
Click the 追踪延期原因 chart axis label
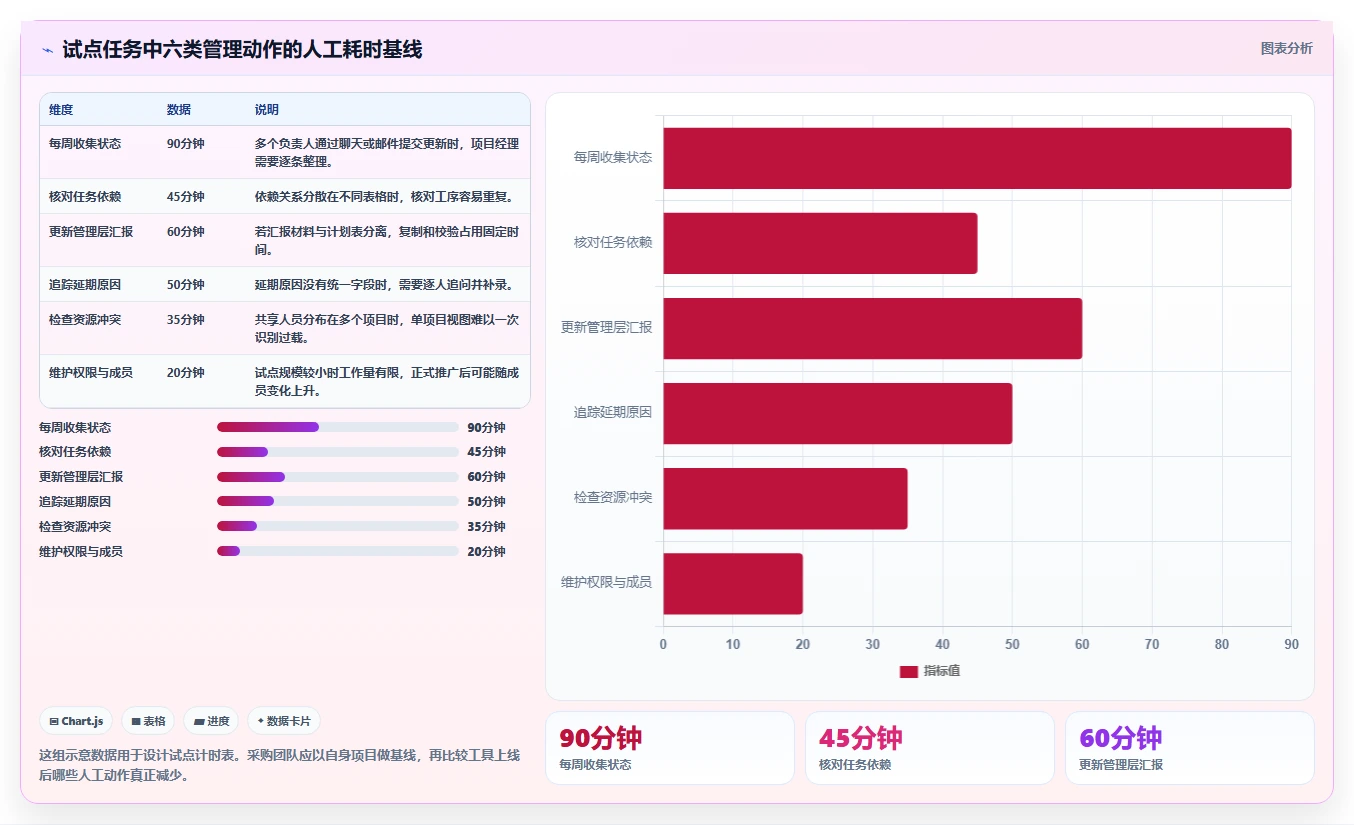click(613, 413)
